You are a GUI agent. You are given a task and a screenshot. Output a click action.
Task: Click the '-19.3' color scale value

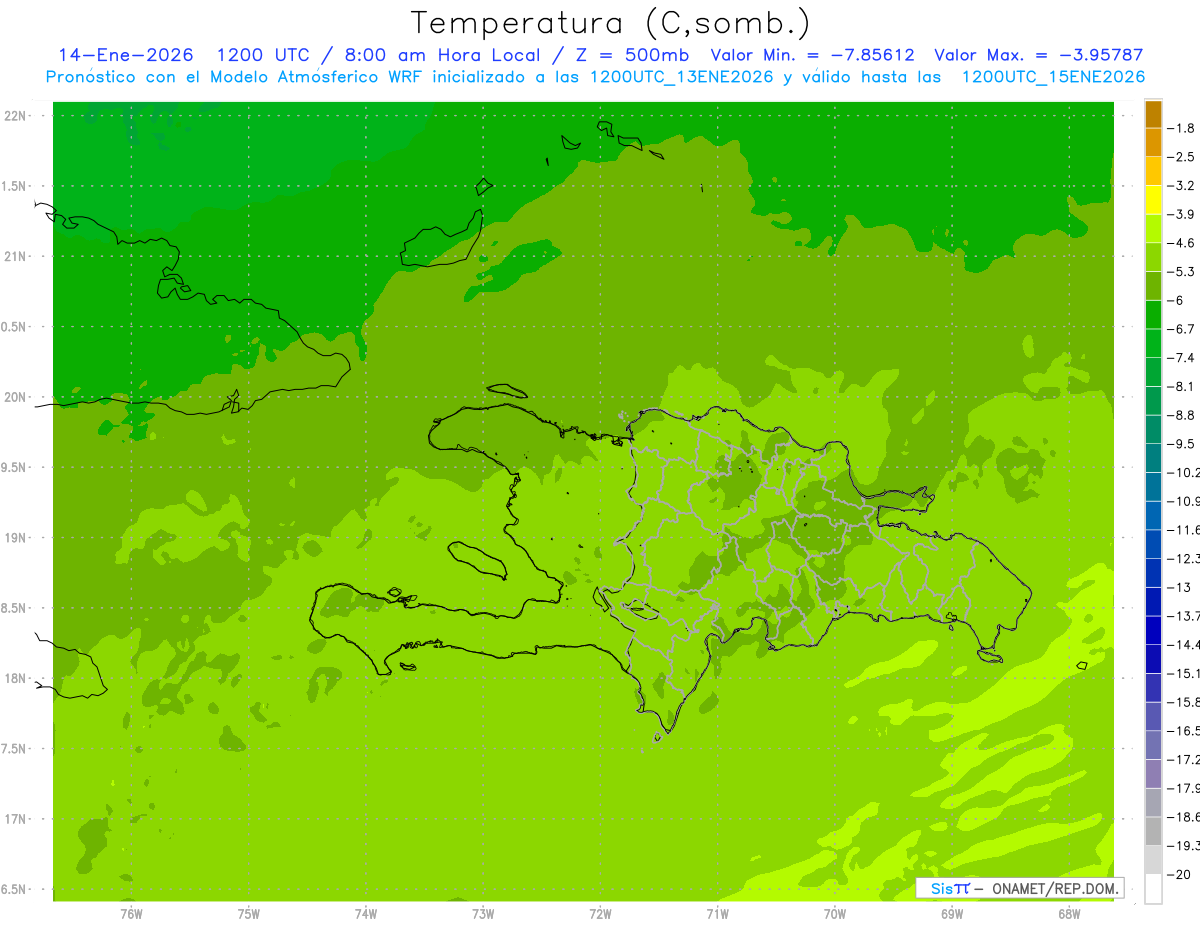[1185, 846]
